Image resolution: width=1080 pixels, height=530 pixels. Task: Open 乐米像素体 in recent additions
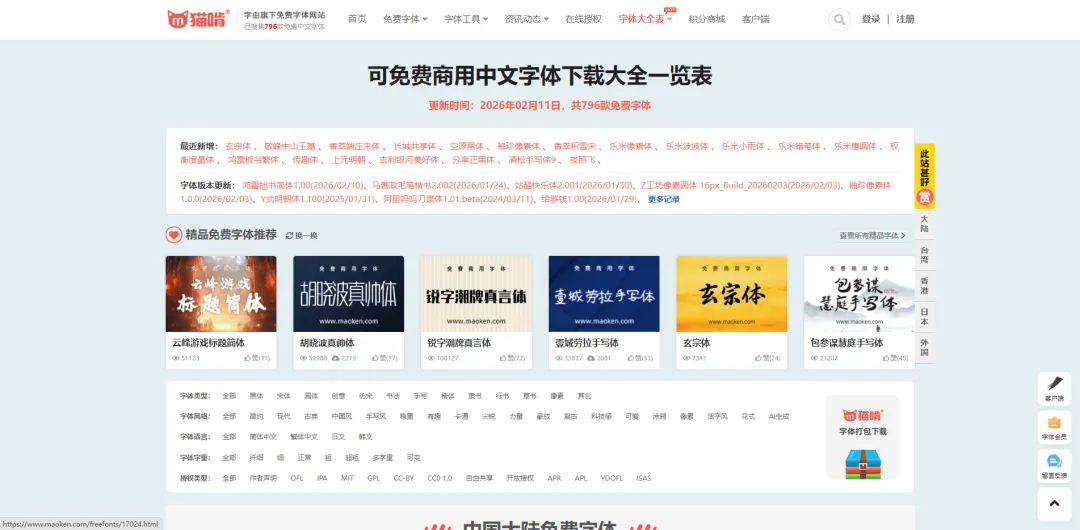click(x=630, y=146)
